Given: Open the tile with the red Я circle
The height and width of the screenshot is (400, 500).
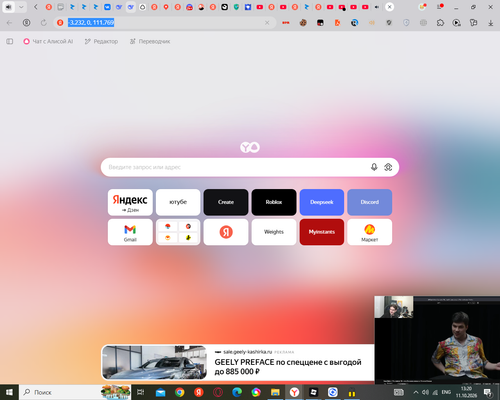Looking at the screenshot, I should click(x=226, y=232).
